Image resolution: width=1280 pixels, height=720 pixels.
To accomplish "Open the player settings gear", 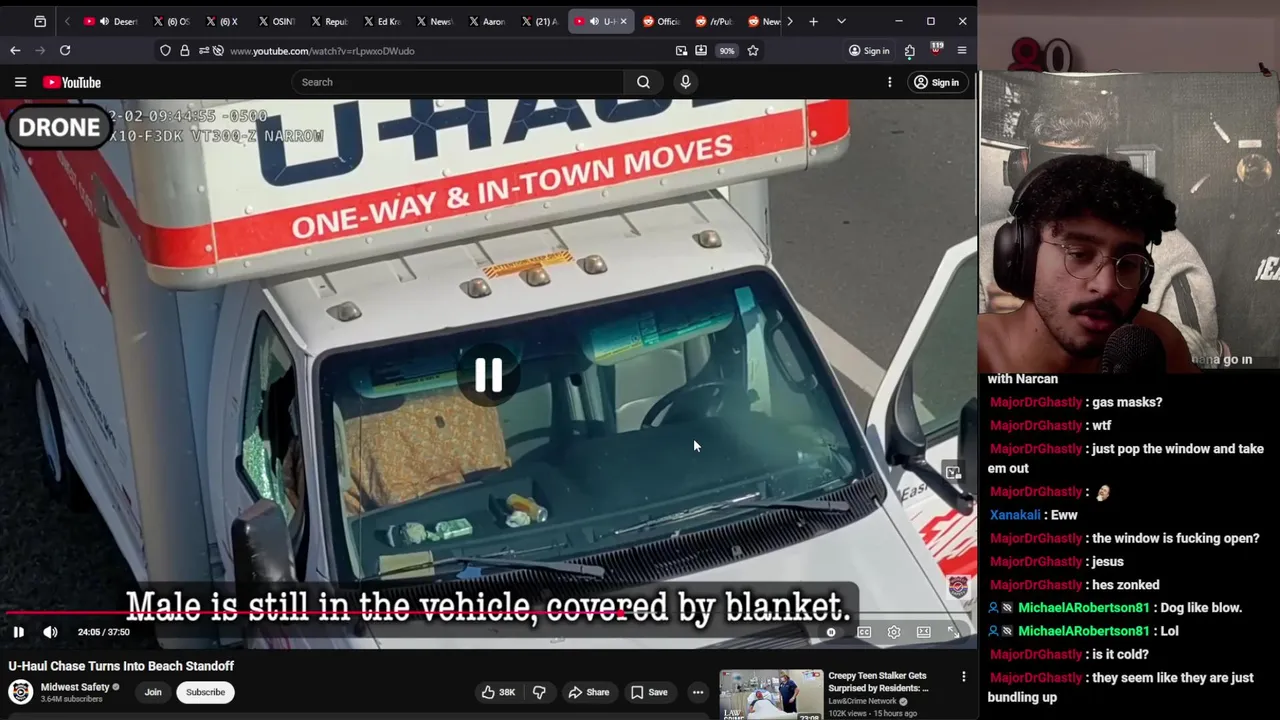I will 894,632.
